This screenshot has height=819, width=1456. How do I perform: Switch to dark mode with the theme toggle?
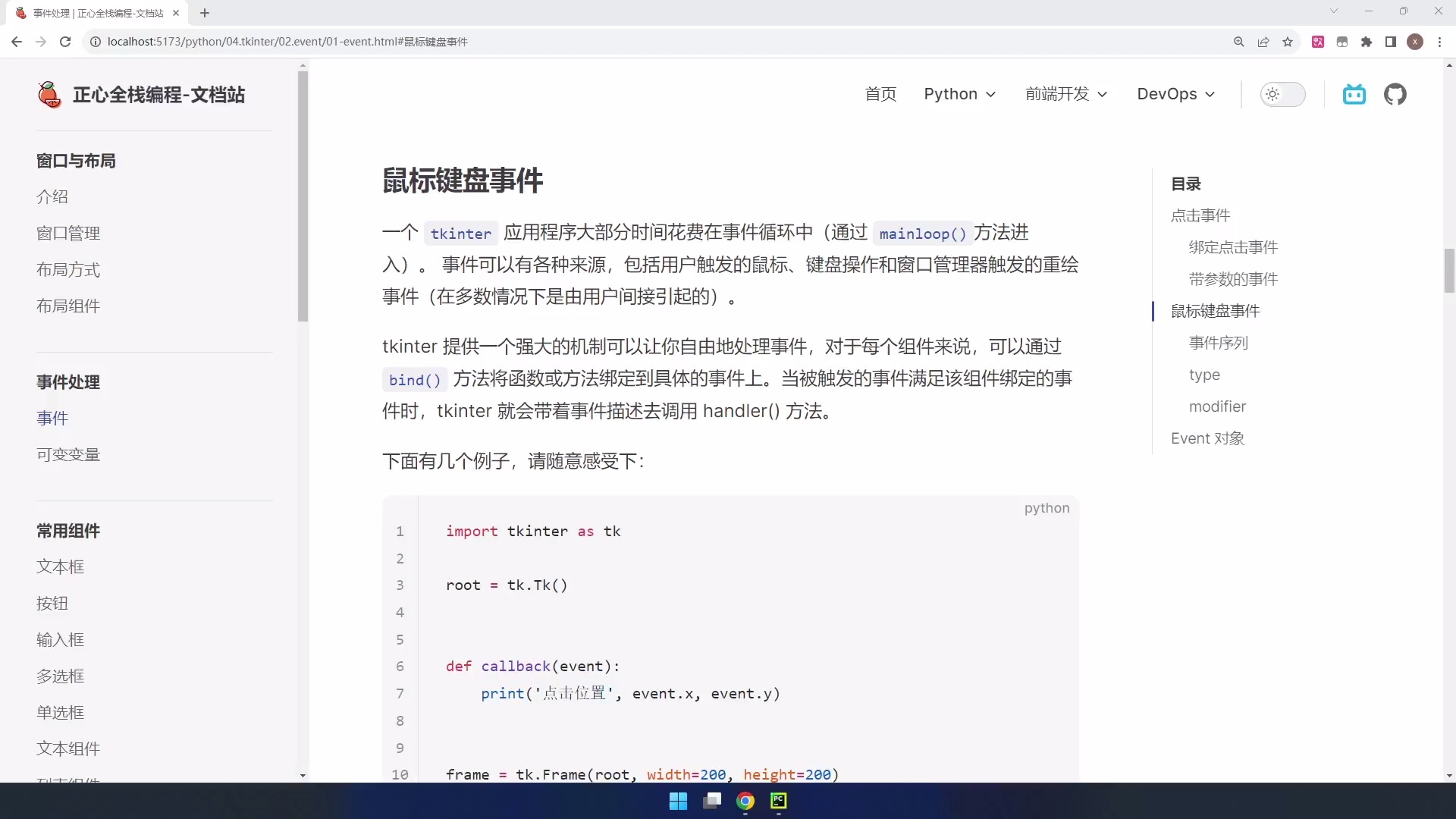(1283, 94)
